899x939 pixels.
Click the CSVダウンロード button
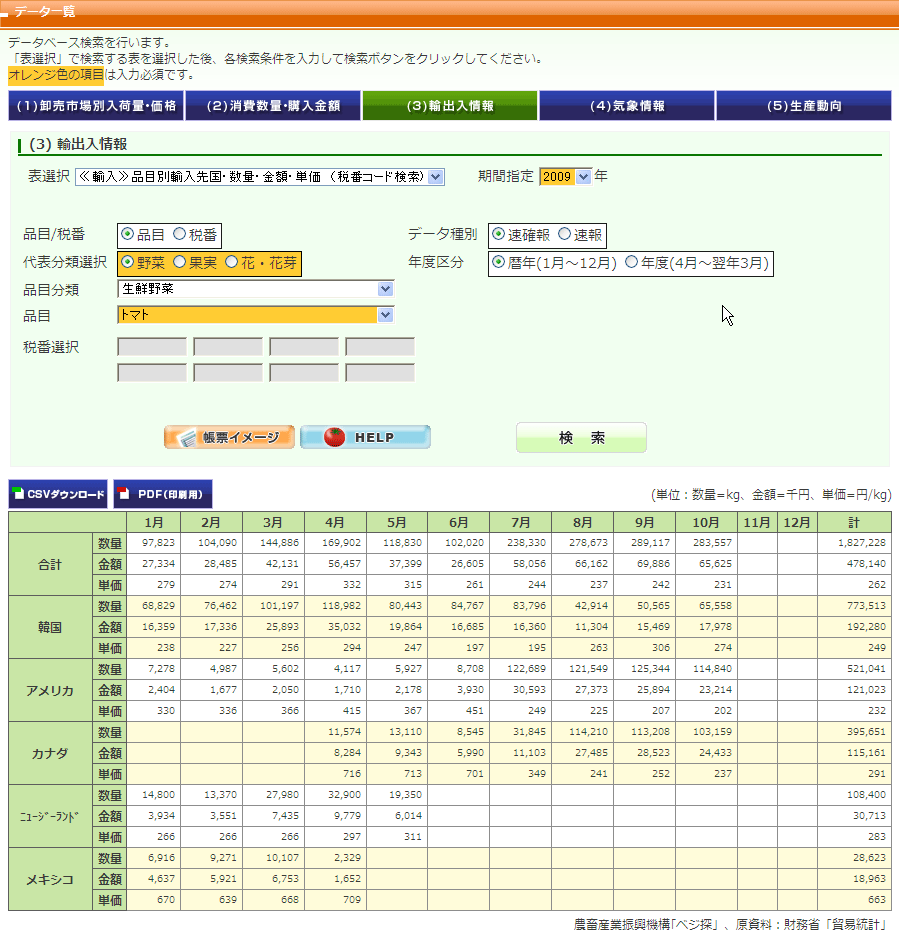point(58,494)
